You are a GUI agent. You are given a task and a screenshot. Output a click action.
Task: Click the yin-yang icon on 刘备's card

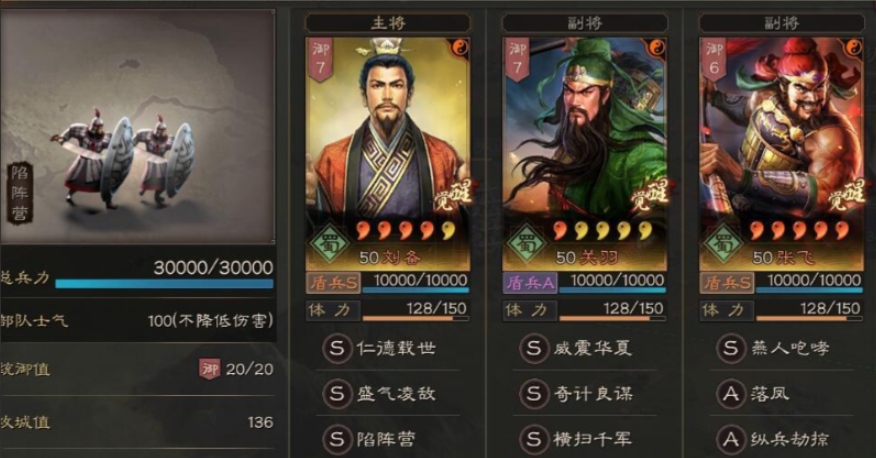click(x=461, y=47)
